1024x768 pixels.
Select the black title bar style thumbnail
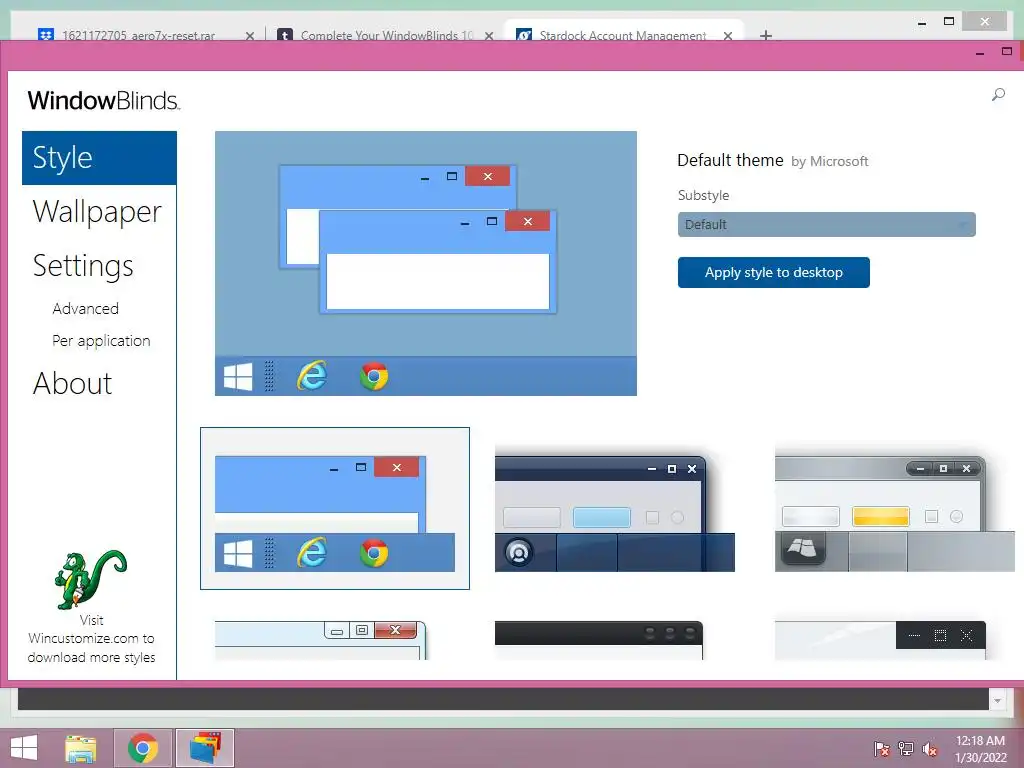(599, 640)
